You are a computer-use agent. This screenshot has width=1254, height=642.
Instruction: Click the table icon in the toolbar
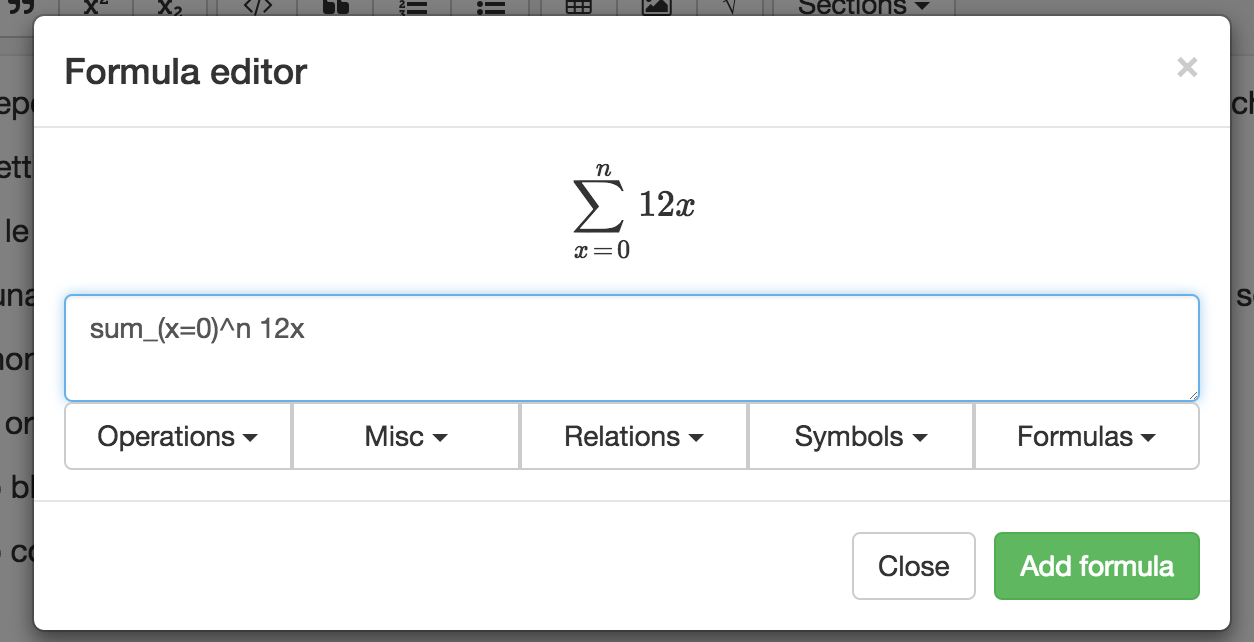579,7
